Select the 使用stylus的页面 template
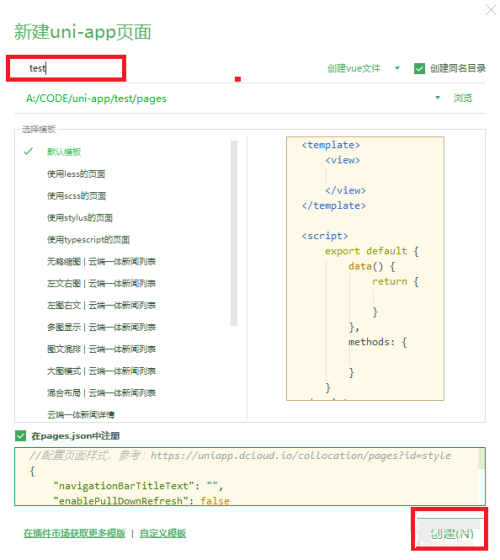The image size is (500, 560). [80, 218]
